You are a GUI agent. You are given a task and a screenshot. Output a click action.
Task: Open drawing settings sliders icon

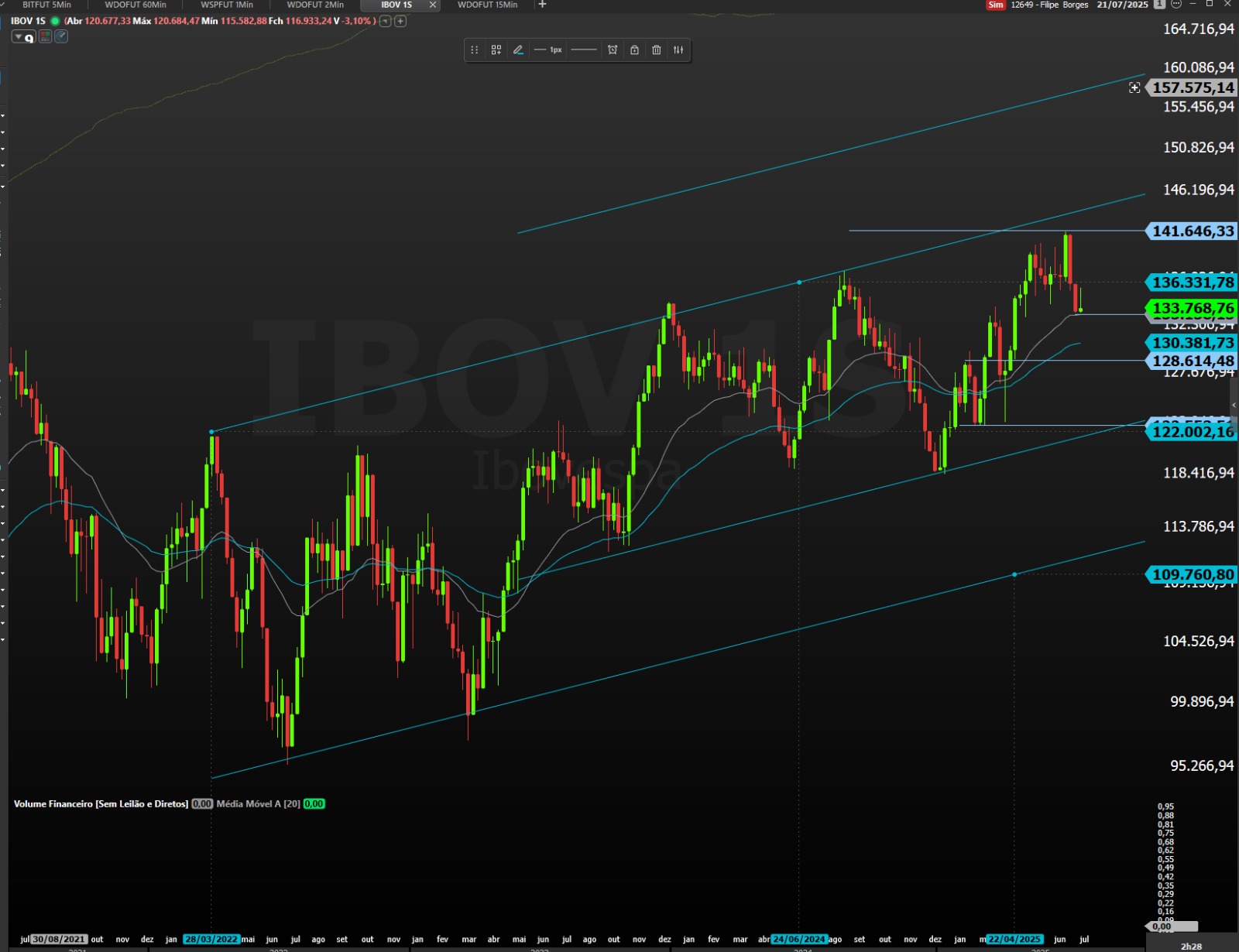pyautogui.click(x=678, y=50)
